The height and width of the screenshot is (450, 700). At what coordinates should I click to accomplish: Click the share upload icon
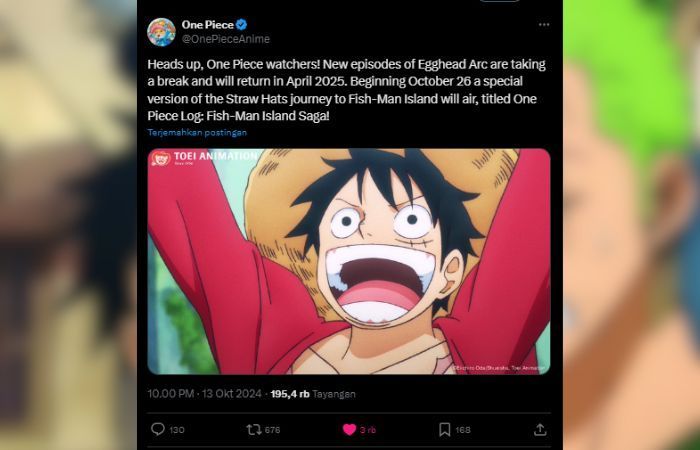[540, 429]
